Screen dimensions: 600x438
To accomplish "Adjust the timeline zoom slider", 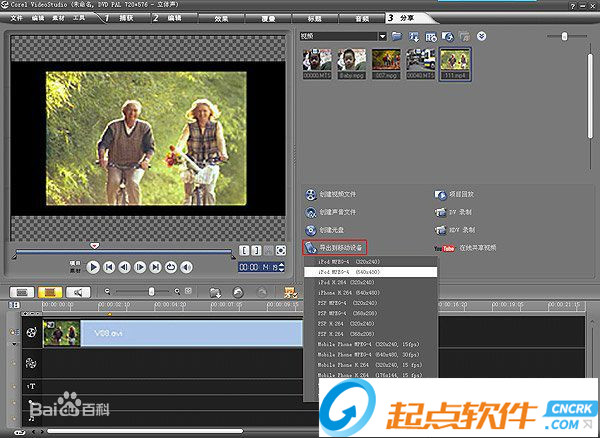I will (x=152, y=291).
